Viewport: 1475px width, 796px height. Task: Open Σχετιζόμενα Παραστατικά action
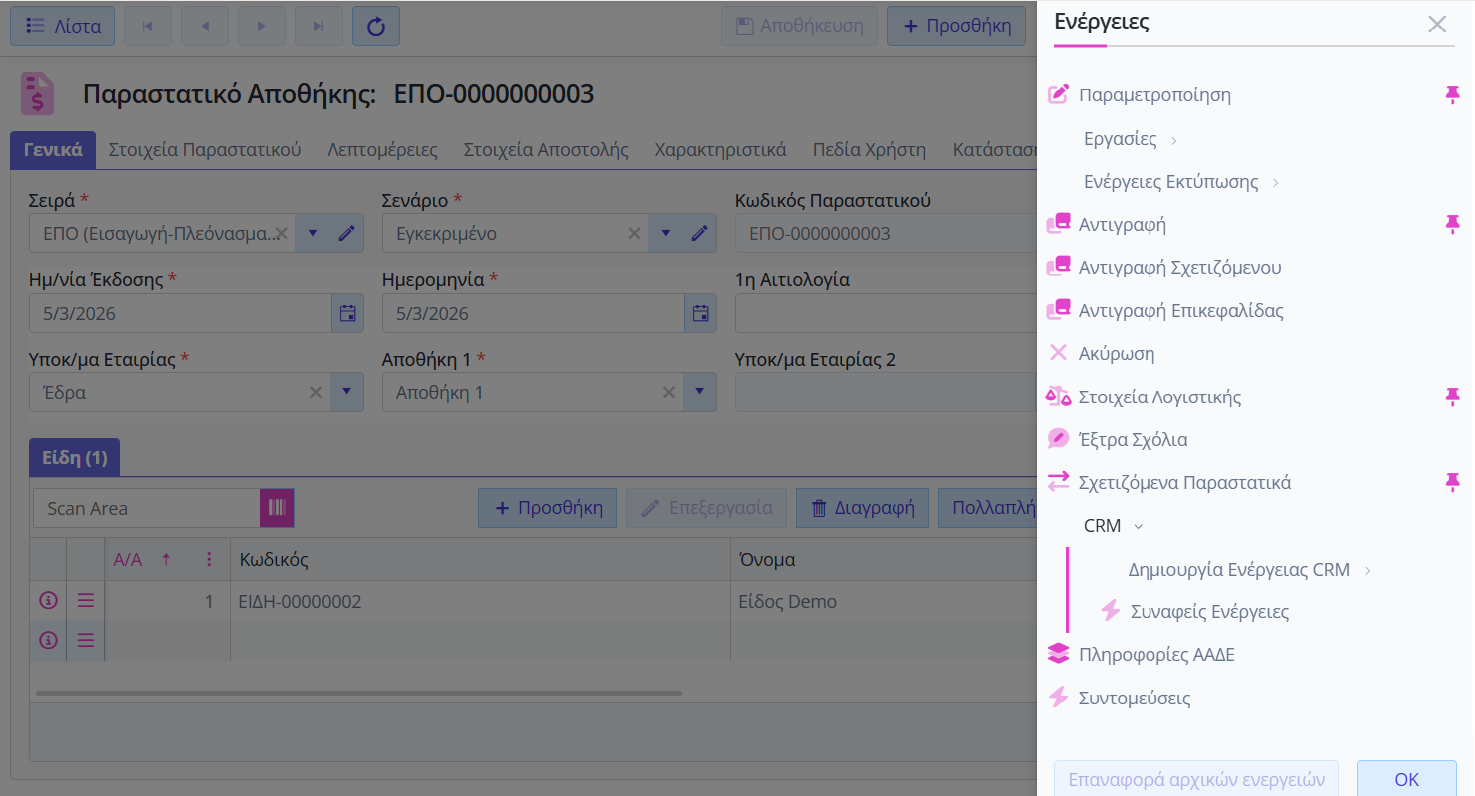1184,483
